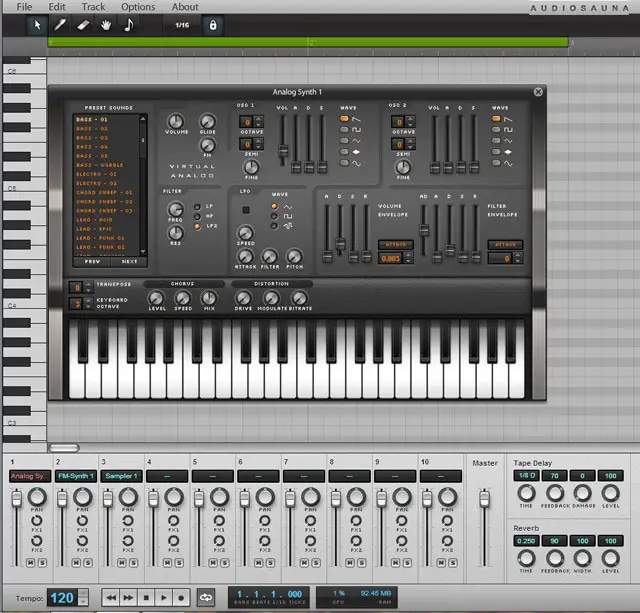Open the File menu

24,7
